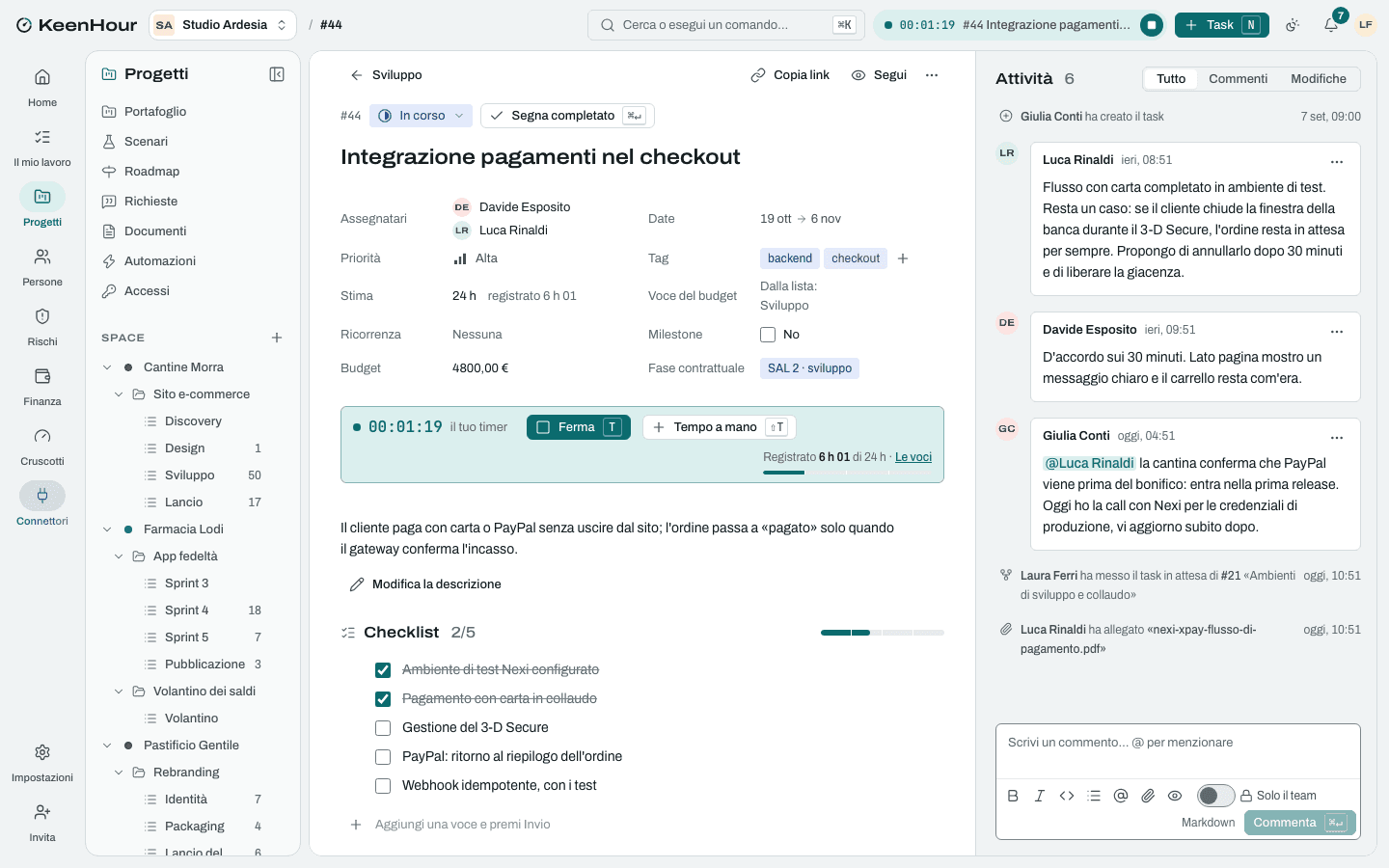
Task: Click the search or command field
Action: [725, 25]
